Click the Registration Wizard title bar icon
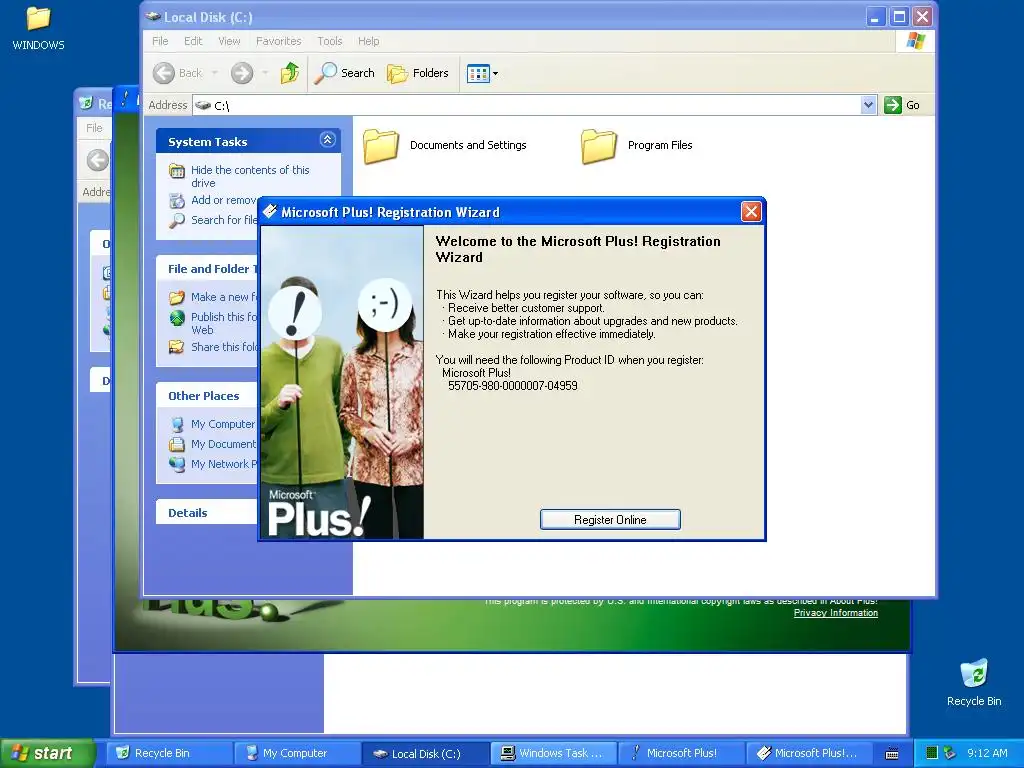The image size is (1024, 768). tap(270, 212)
